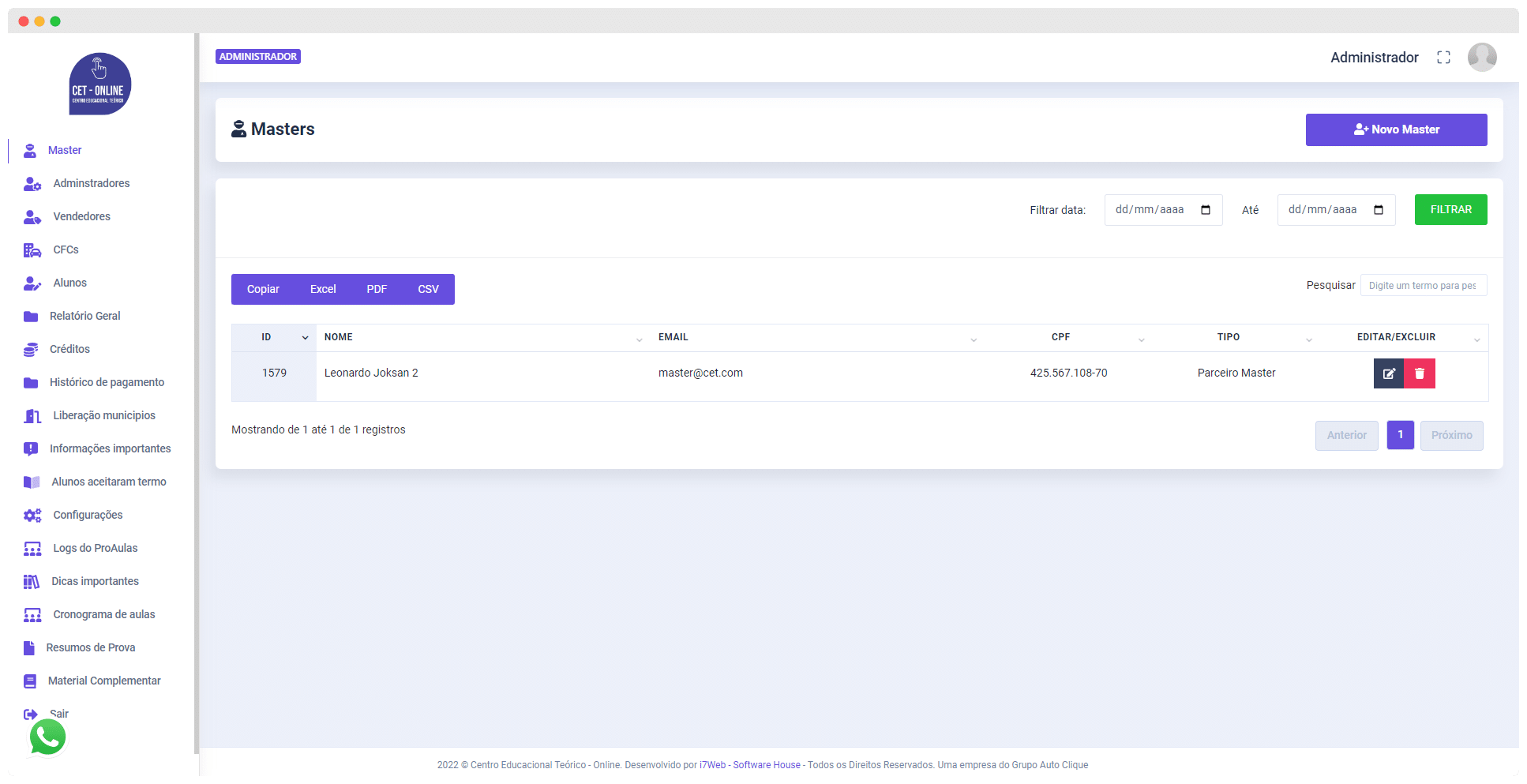Click the Pesquisar search input field
The height and width of the screenshot is (784, 1527).
pos(1423,286)
